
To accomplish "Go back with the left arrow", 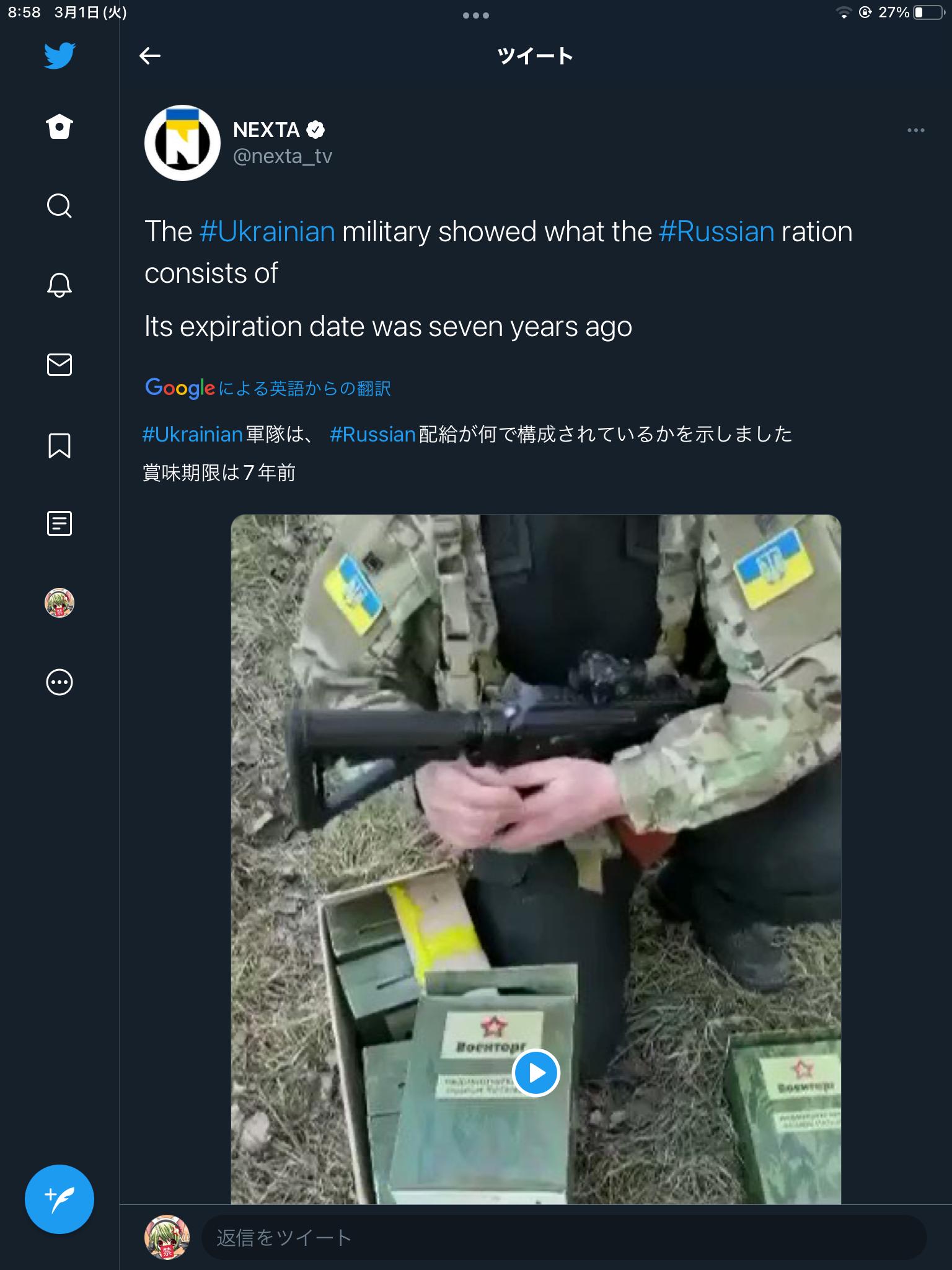I will point(150,56).
